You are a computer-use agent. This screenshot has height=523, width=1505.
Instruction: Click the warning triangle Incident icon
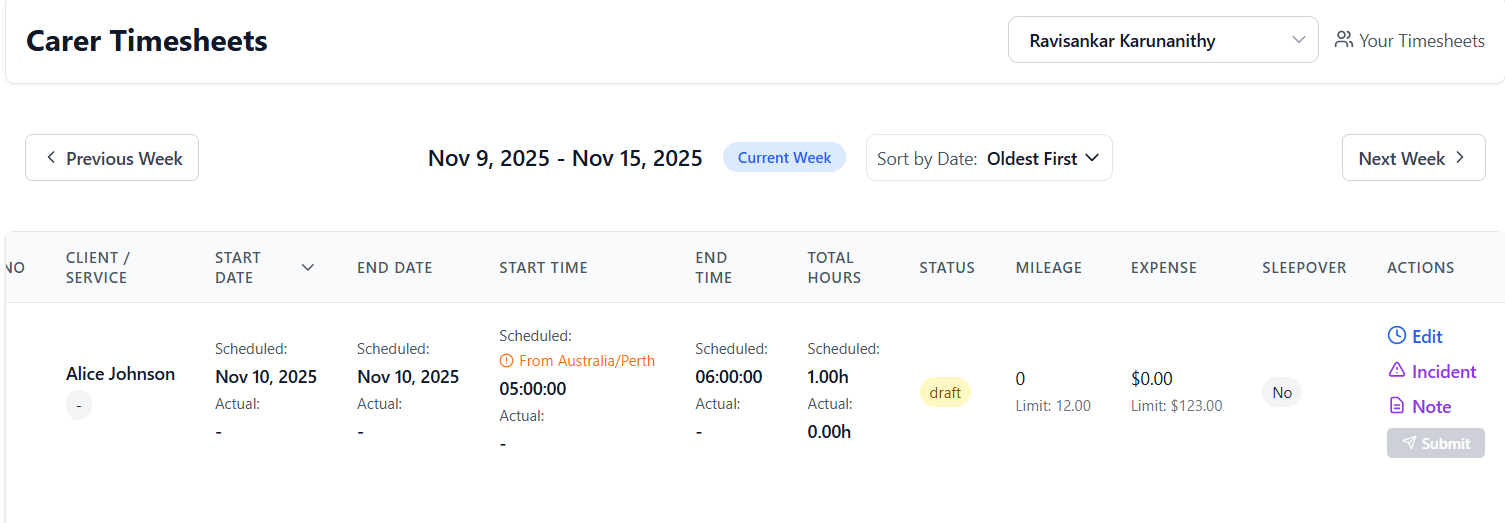point(1397,371)
